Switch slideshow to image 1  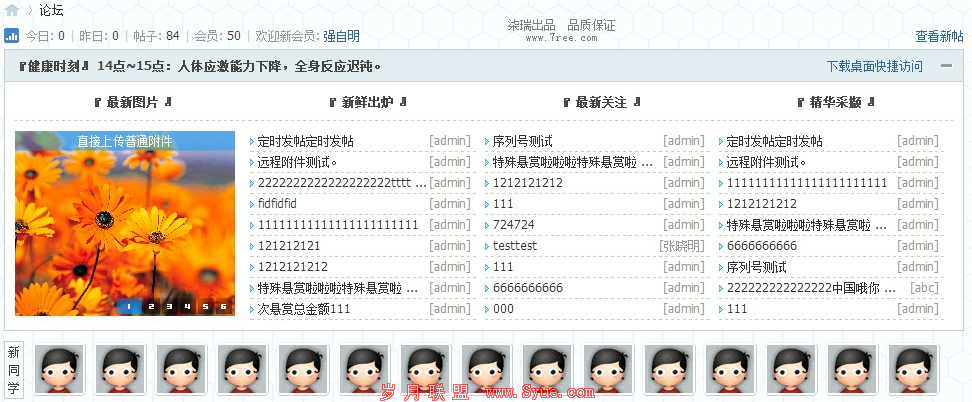click(x=128, y=306)
